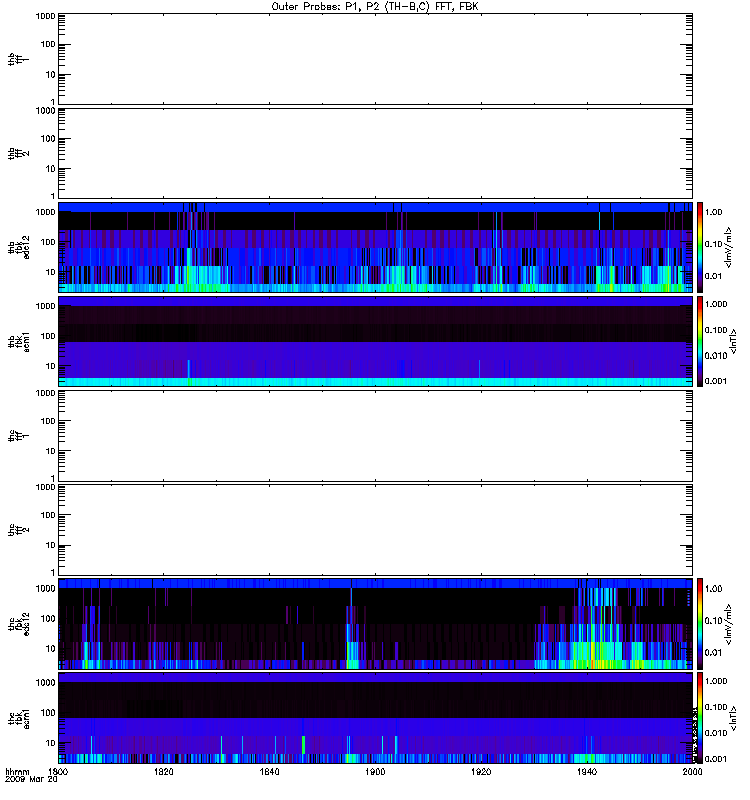Click the "1940" time axis label
The height and width of the screenshot is (800, 750).
pos(587,771)
